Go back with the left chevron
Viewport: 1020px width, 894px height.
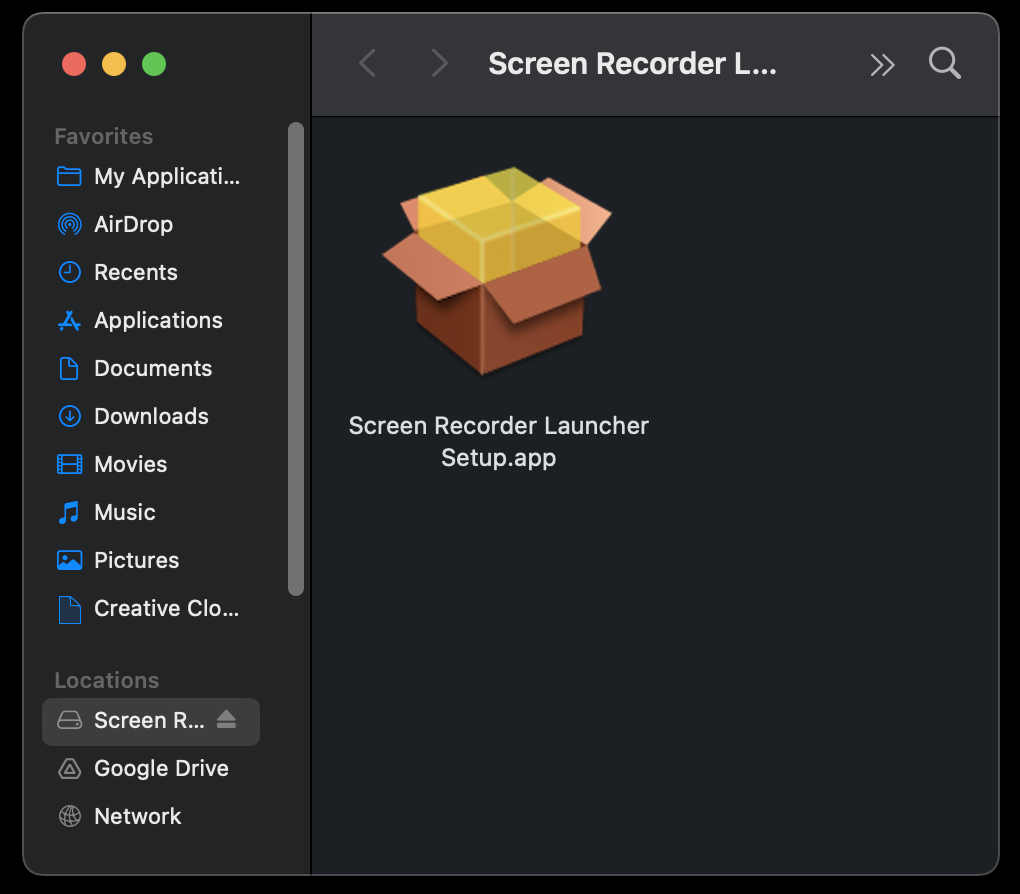click(x=367, y=64)
